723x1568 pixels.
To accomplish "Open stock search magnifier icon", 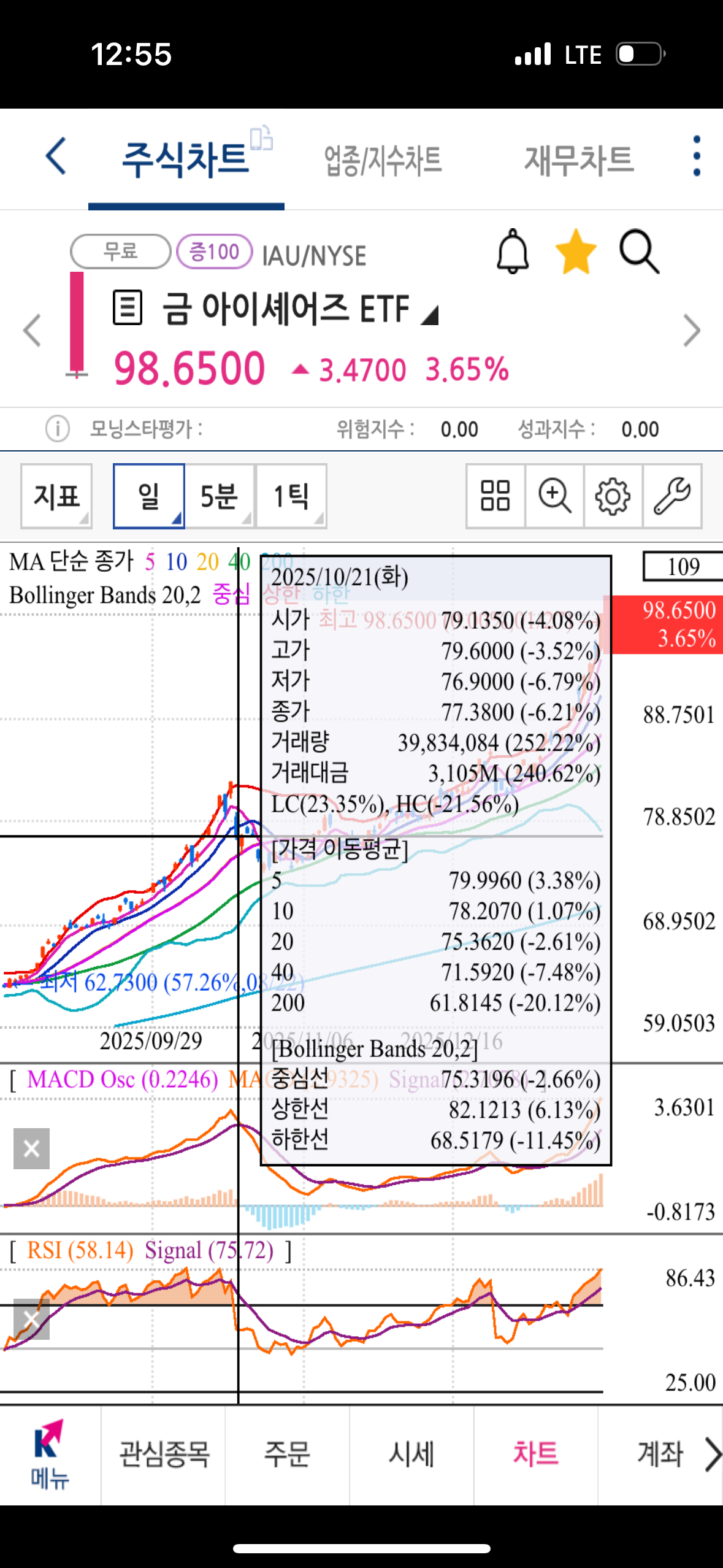I will [x=639, y=252].
